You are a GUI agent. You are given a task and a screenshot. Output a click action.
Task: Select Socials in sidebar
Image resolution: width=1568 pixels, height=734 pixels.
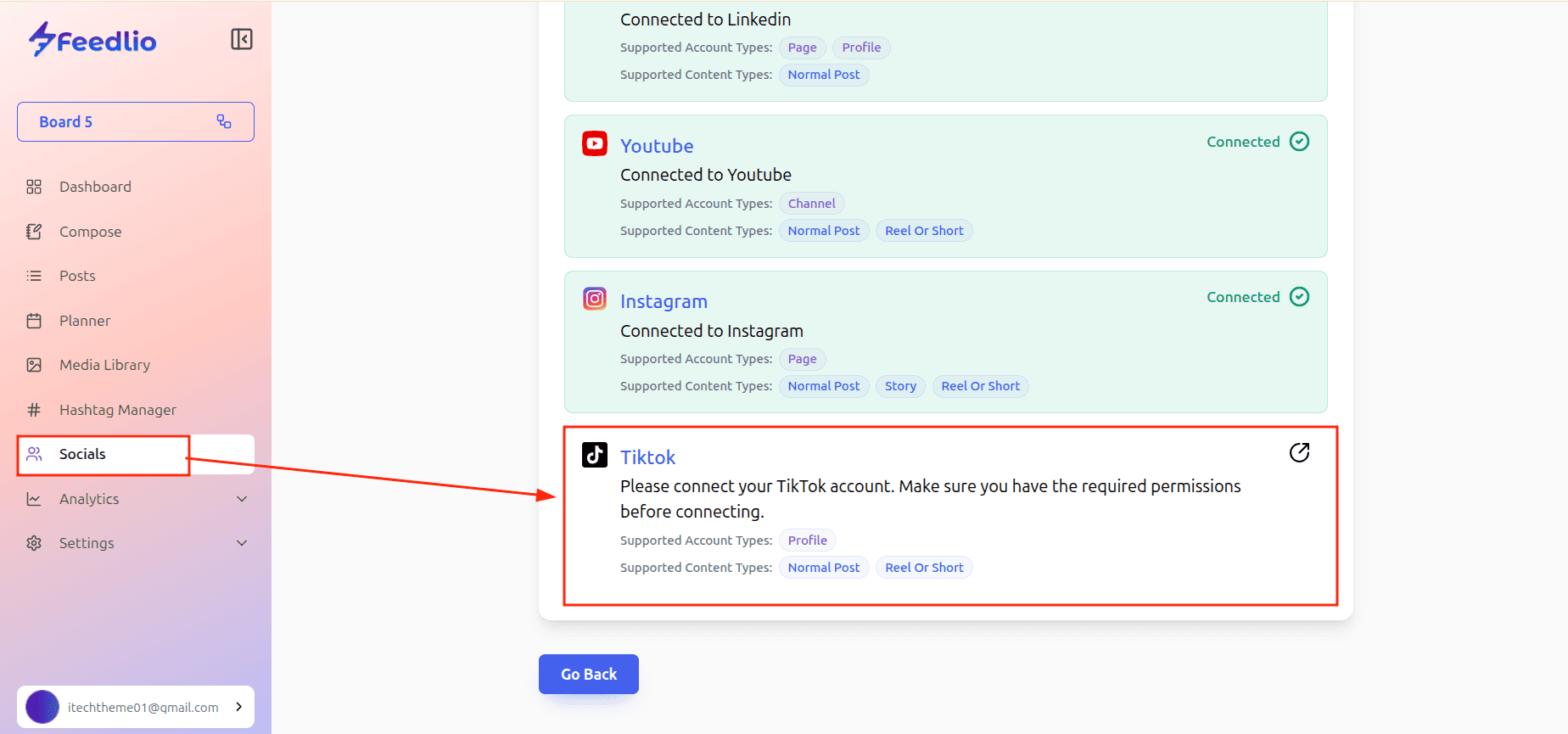click(x=82, y=454)
